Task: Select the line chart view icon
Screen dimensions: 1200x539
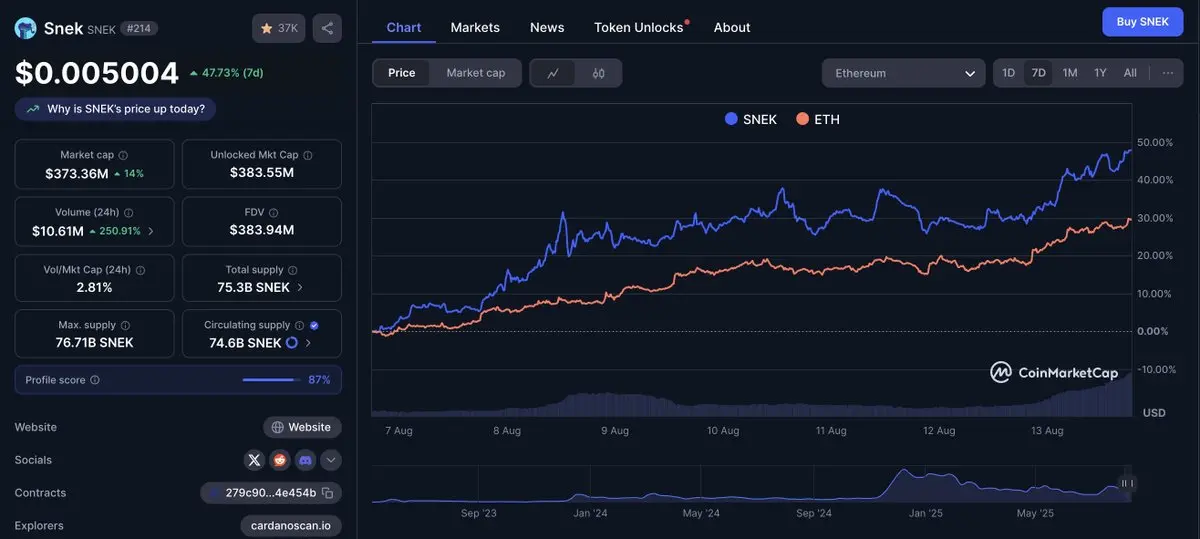Action: pos(553,73)
